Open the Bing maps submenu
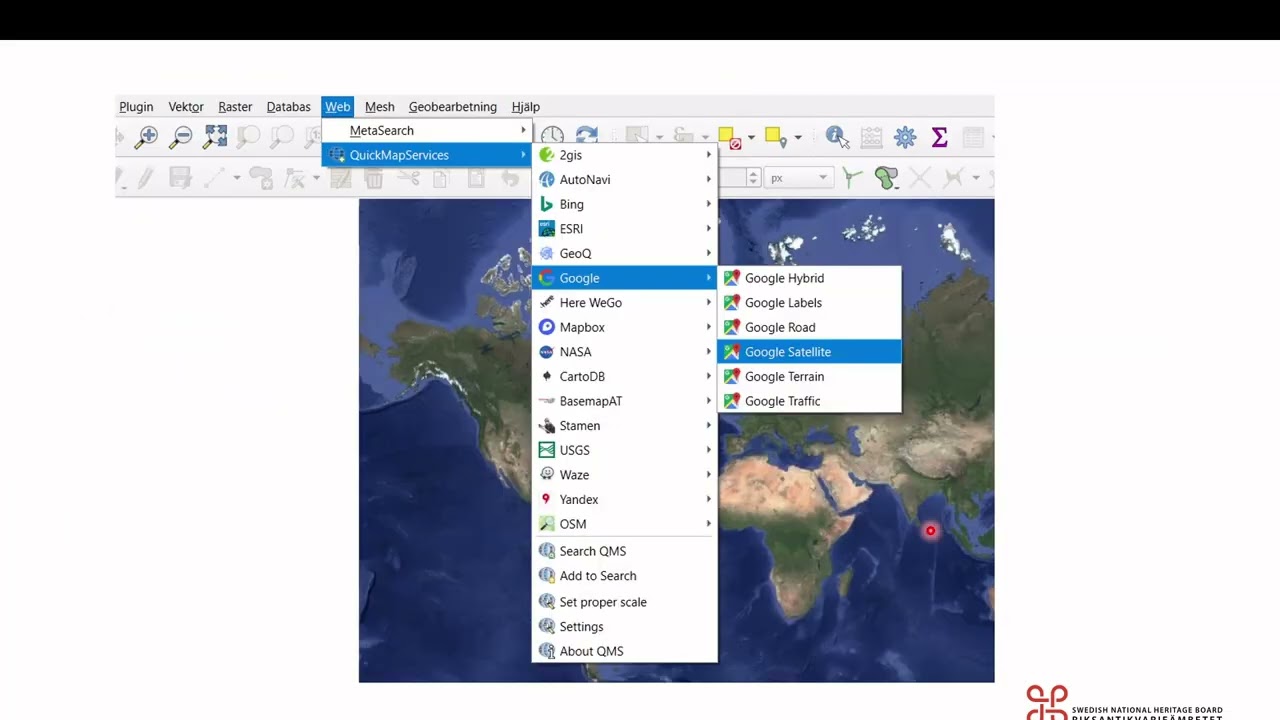Screen dimensions: 1280x720 (x=624, y=204)
